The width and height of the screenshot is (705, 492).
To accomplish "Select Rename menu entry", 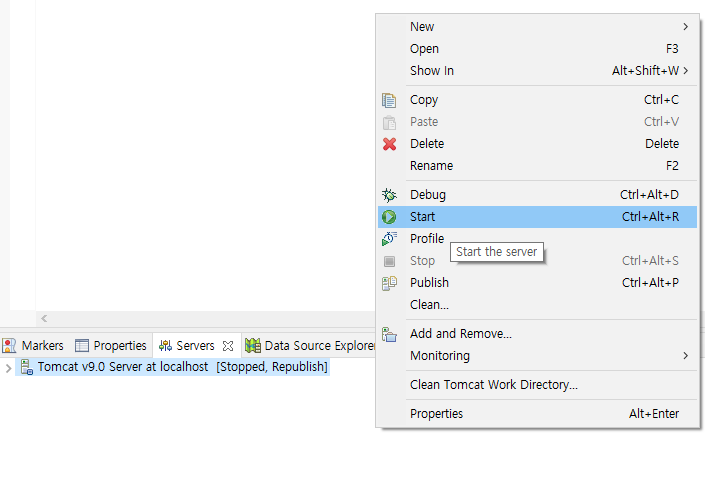I will click(537, 166).
